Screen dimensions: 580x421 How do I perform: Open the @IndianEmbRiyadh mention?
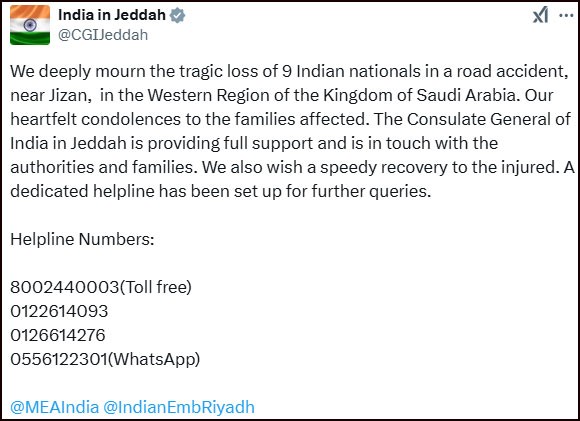[179, 407]
